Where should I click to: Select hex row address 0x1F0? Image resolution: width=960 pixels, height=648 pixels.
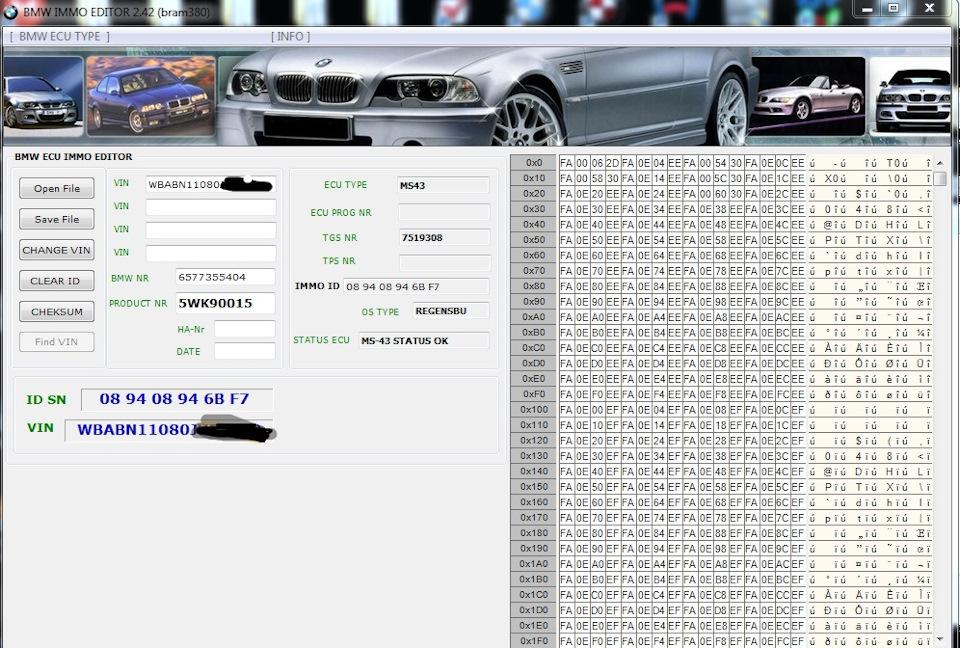[533, 641]
